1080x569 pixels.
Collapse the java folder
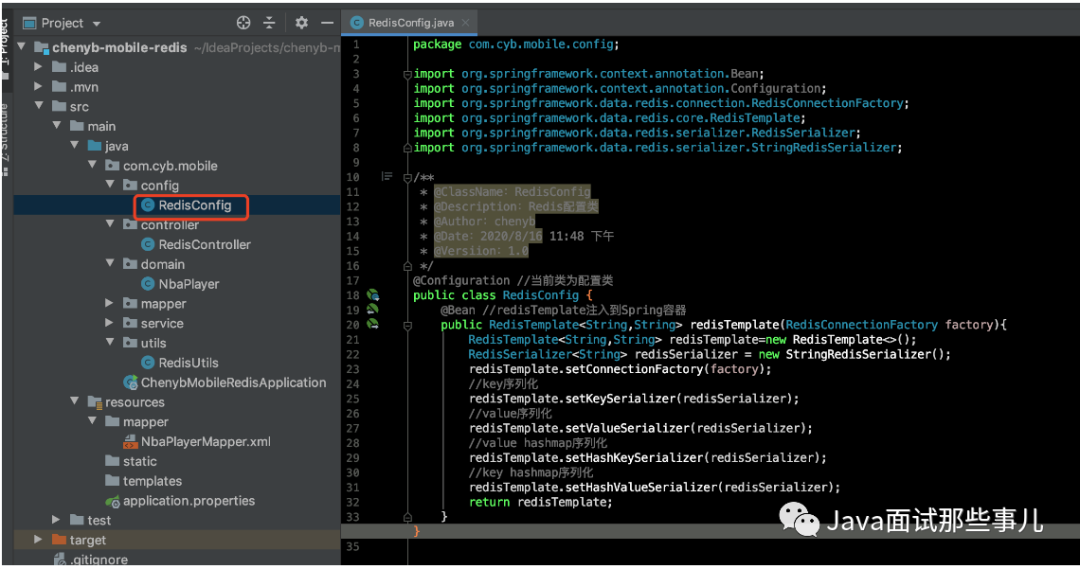tap(75, 145)
